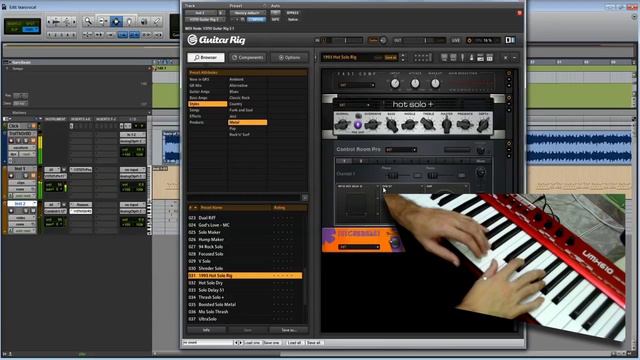Toggle Compare in the plug-in header
This screenshot has height=360, width=640.
pyautogui.click(x=256, y=19)
